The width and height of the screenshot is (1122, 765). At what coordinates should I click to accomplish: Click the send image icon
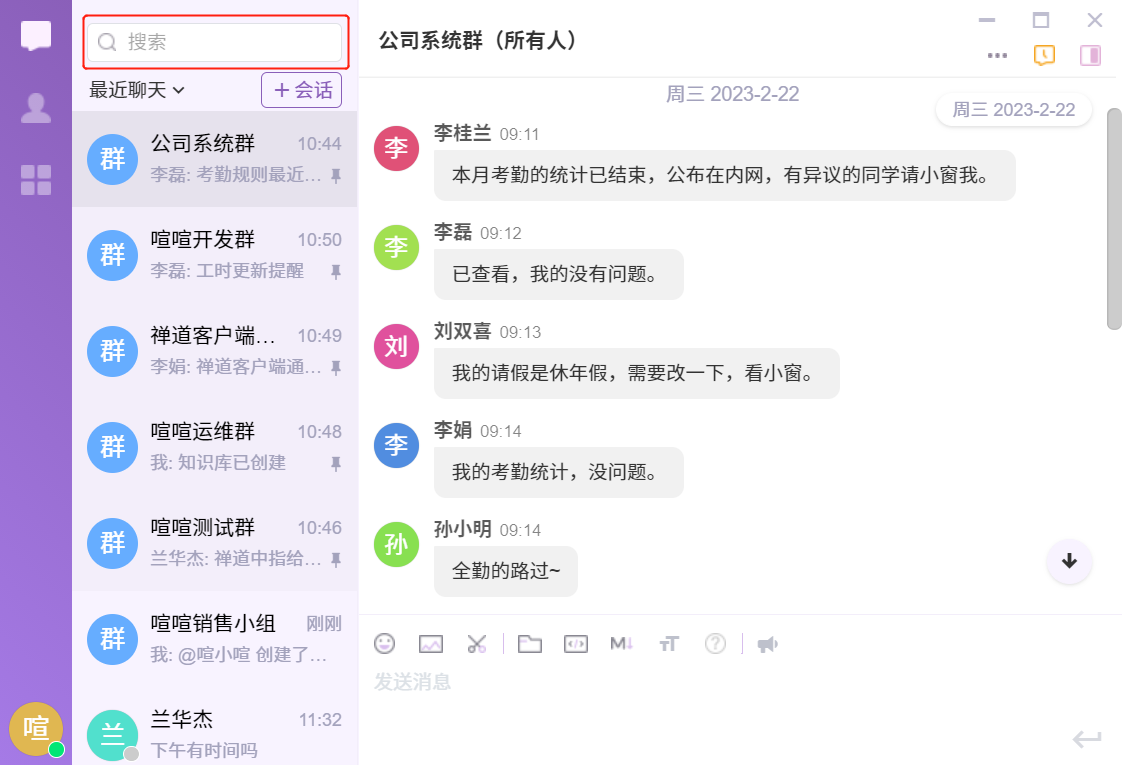pyautogui.click(x=430, y=644)
